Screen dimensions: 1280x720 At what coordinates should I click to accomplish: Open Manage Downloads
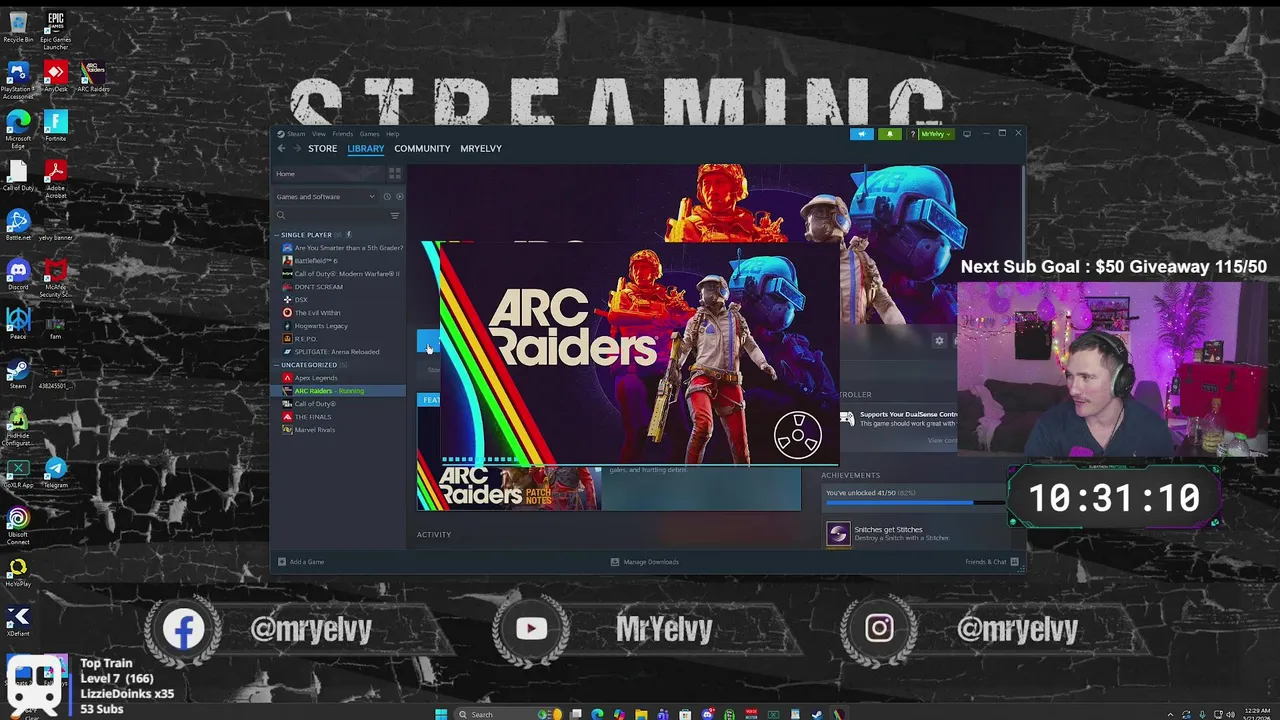(645, 562)
